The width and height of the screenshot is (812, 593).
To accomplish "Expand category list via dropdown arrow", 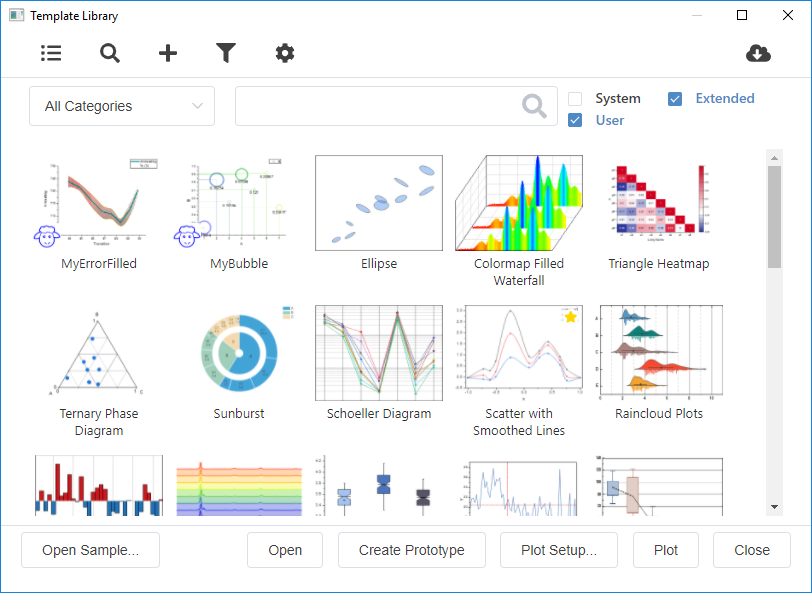I will (x=198, y=105).
